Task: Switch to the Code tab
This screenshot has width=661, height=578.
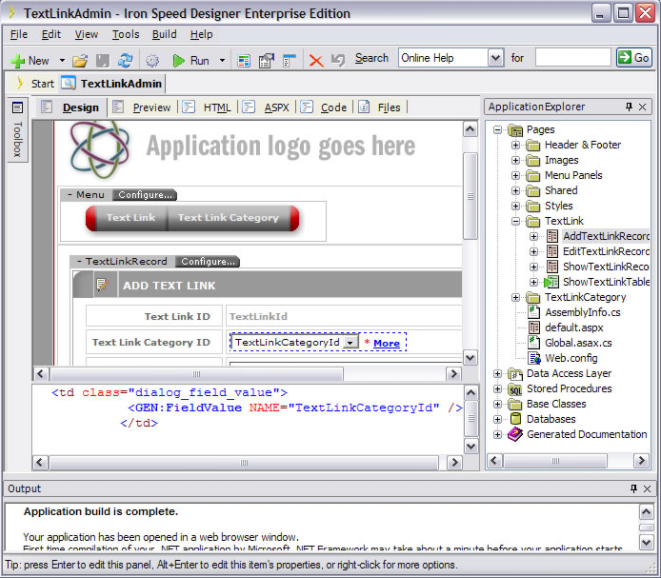Action: 324,108
